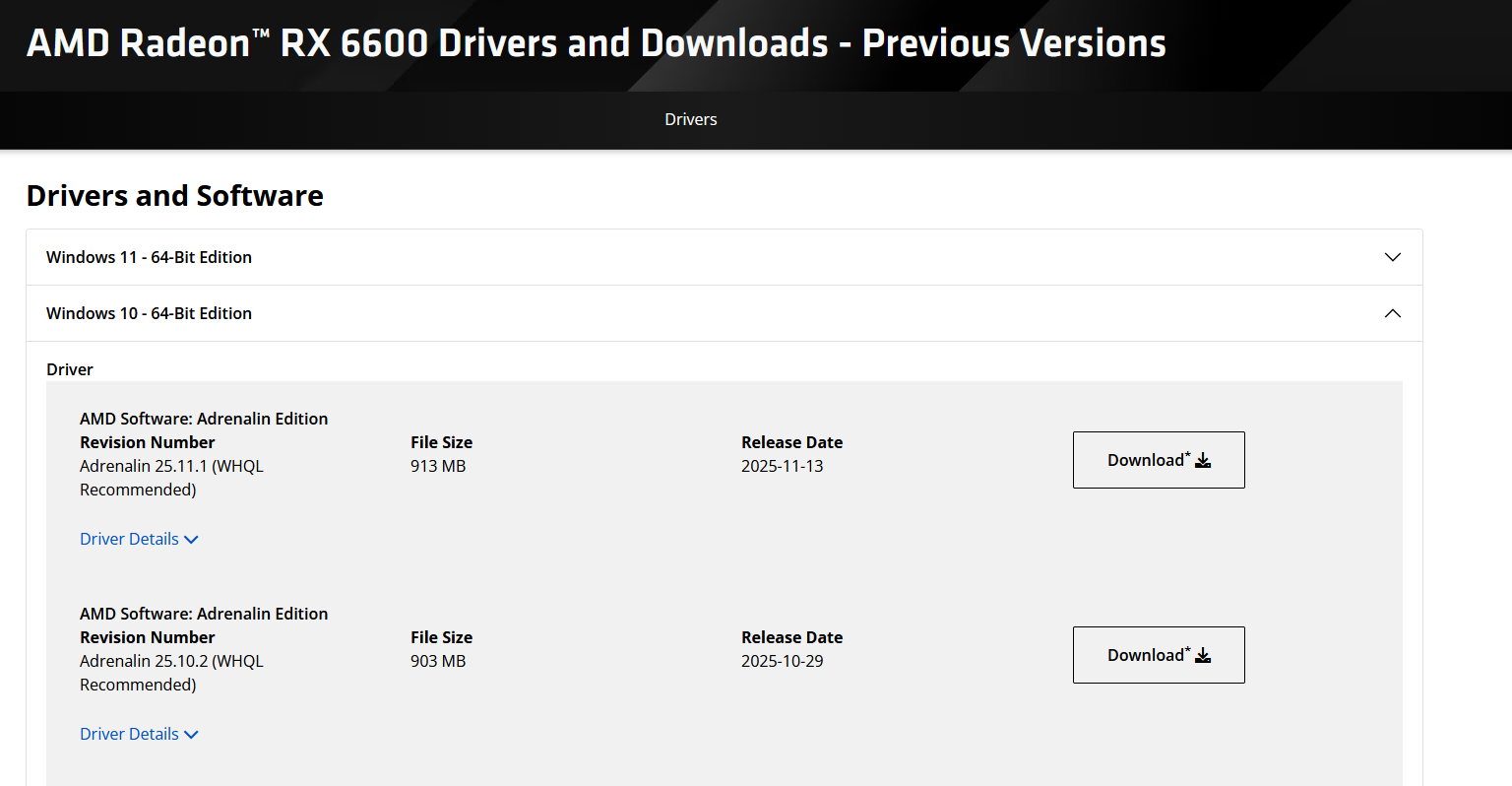The image size is (1512, 786).
Task: Select the Drivers and Software heading
Action: click(175, 195)
